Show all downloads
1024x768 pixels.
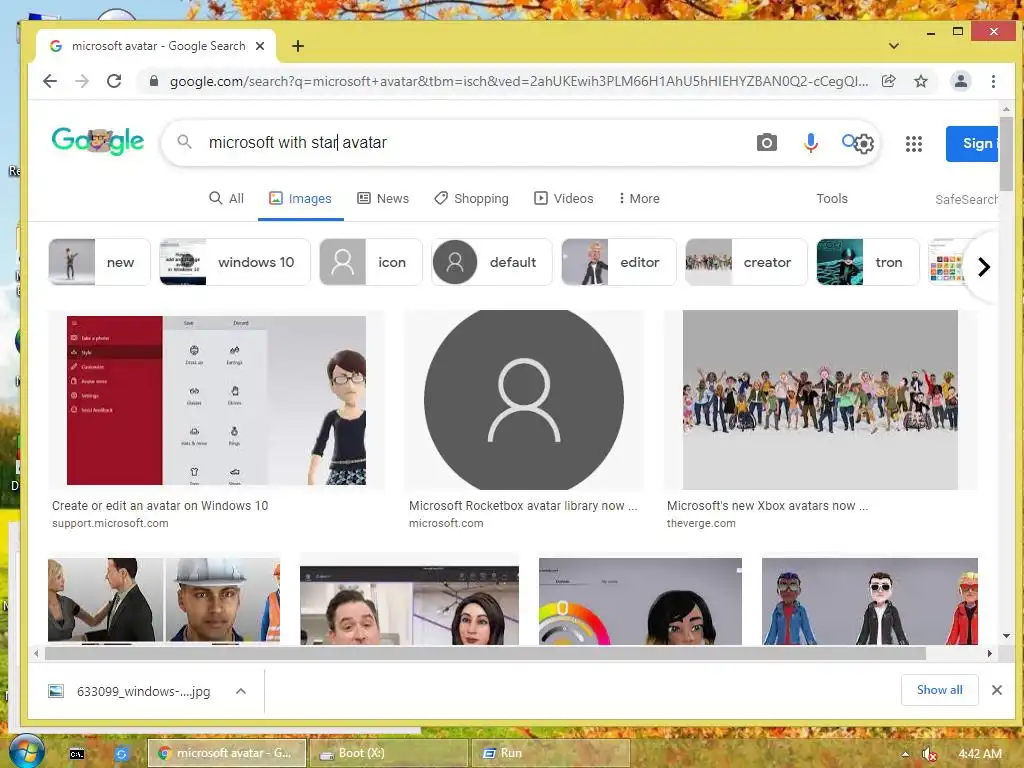(x=939, y=690)
